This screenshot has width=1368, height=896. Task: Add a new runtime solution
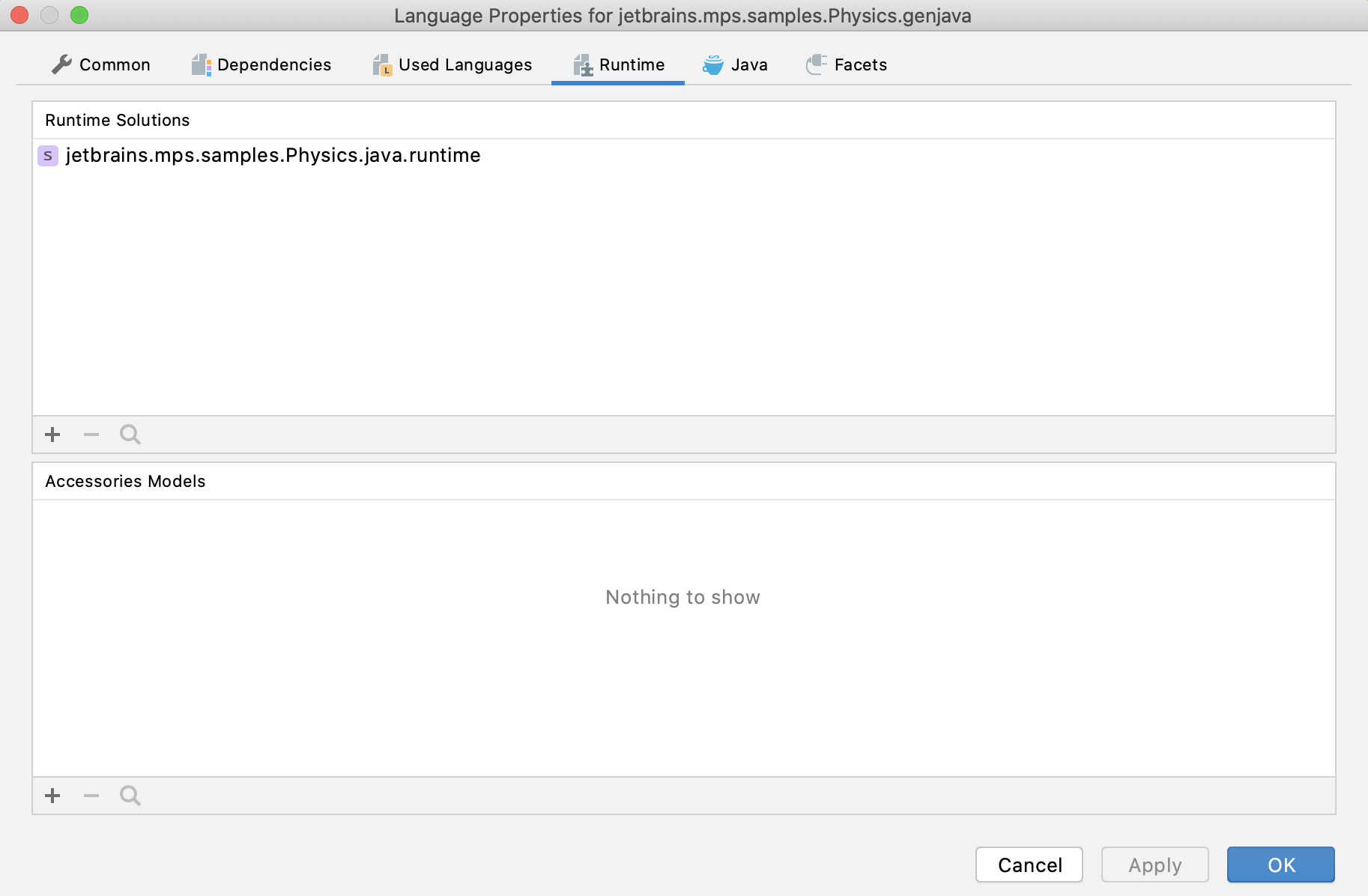click(x=52, y=435)
